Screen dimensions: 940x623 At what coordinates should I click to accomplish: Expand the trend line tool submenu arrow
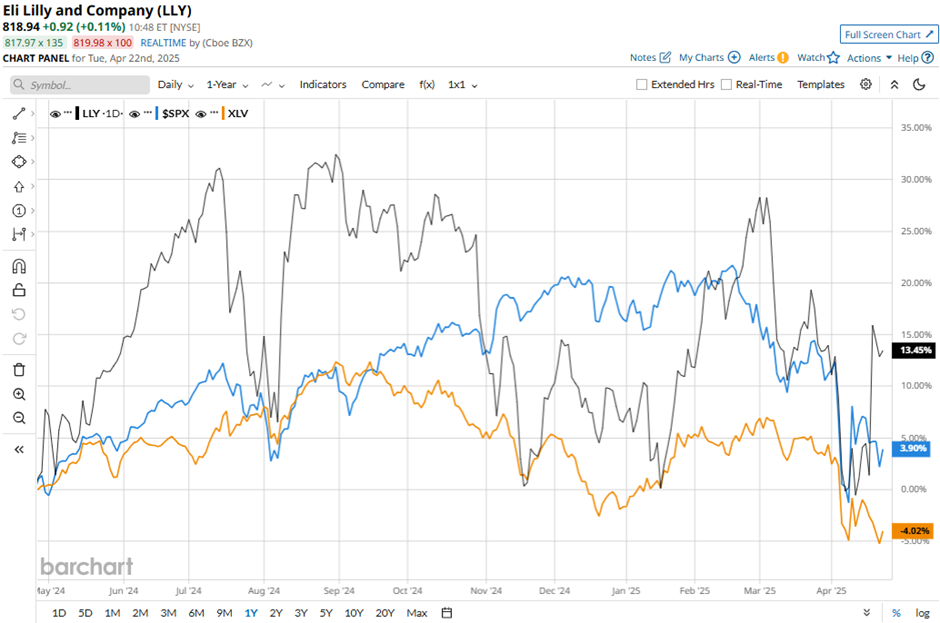point(32,113)
